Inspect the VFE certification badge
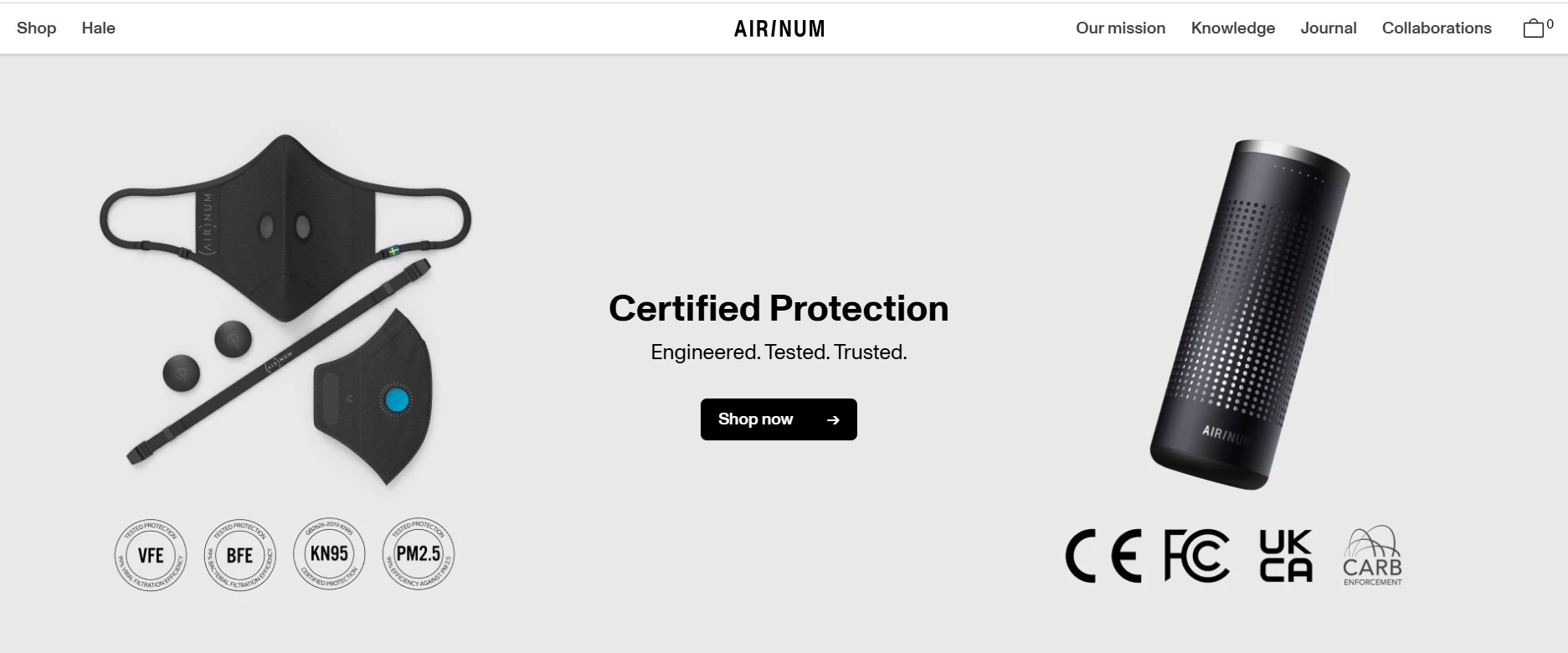The height and width of the screenshot is (653, 1568). 150,554
